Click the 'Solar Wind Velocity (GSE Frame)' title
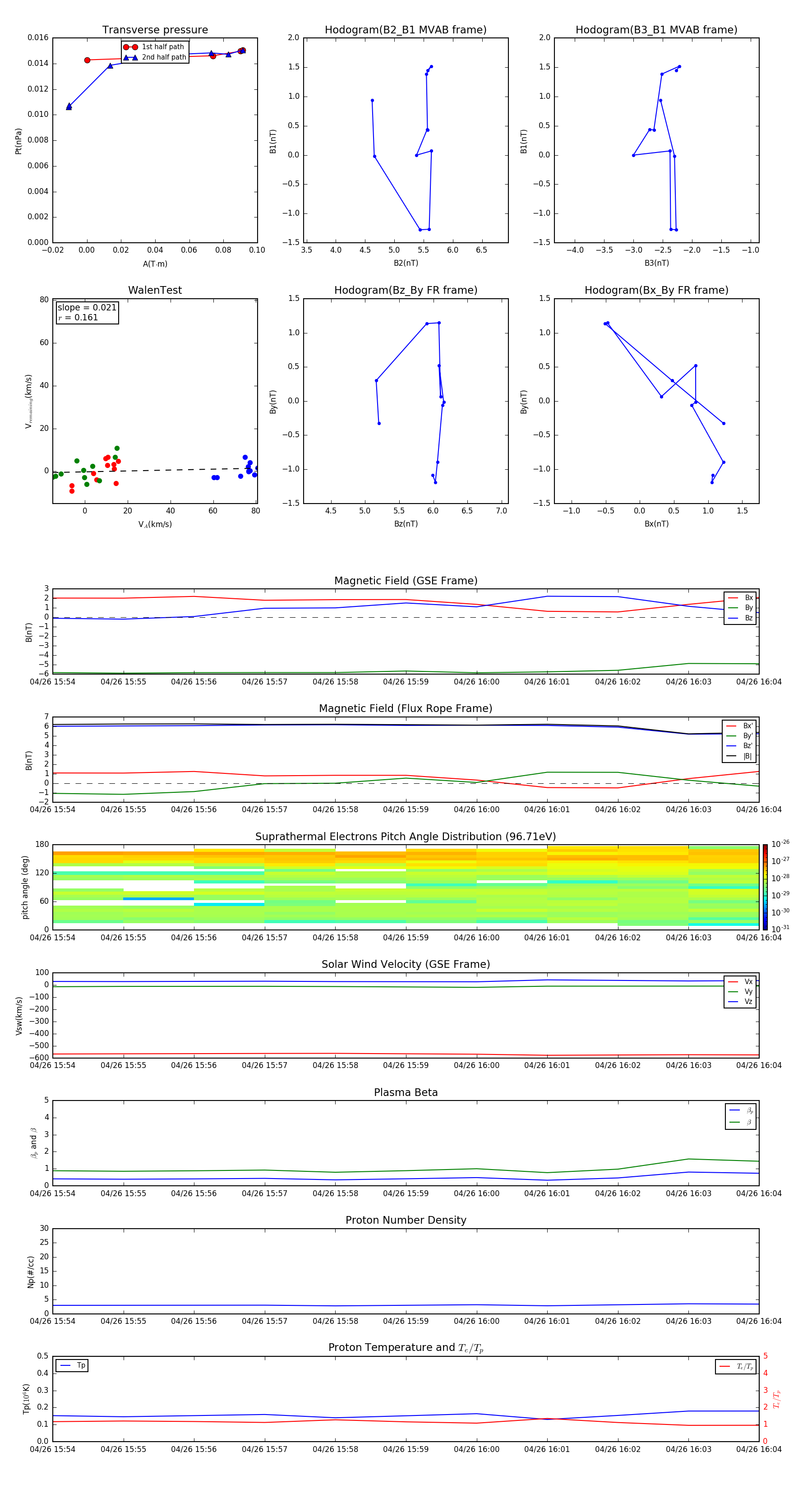The height and width of the screenshot is (1489, 812). click(x=406, y=965)
